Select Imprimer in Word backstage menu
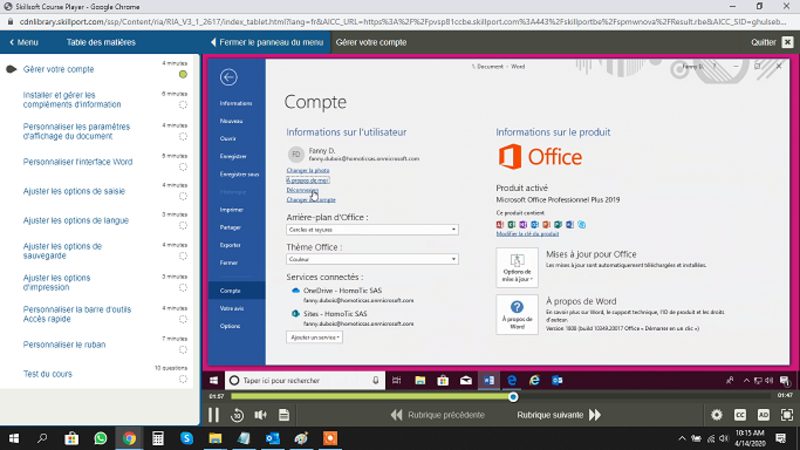800x450 pixels. click(x=231, y=210)
